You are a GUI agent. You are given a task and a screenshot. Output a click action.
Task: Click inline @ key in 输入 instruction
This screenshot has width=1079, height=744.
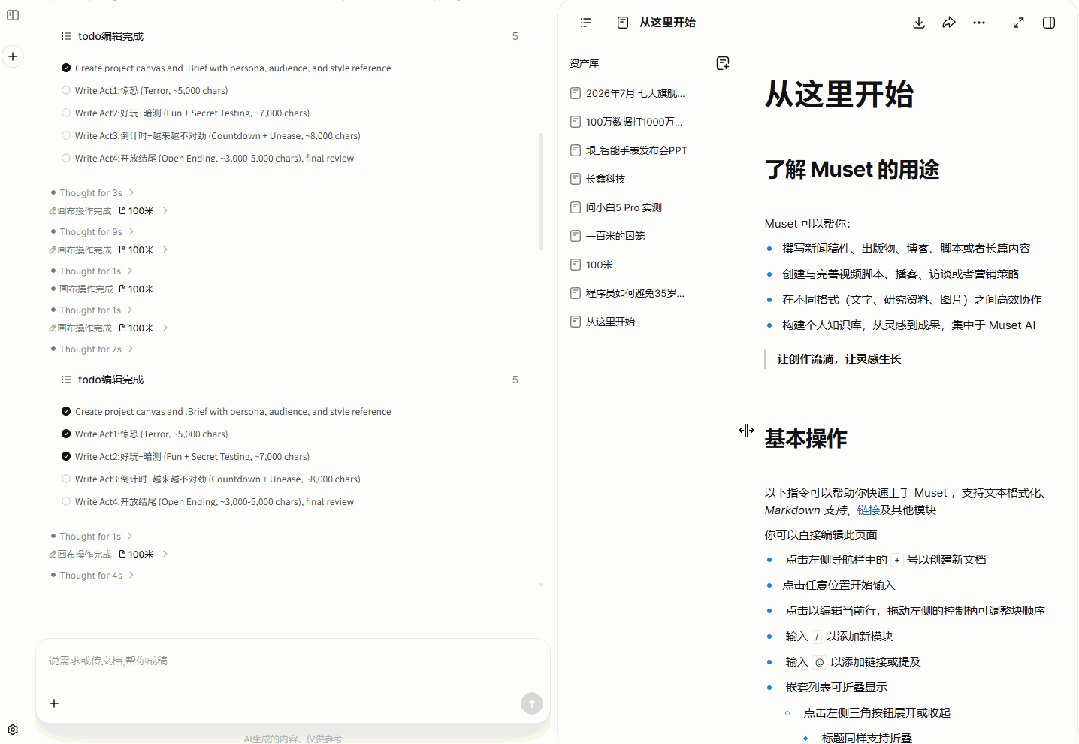point(819,662)
